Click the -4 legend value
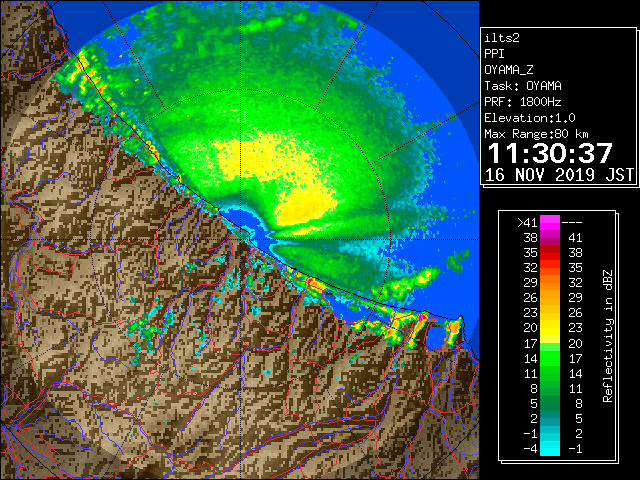The height and width of the screenshot is (480, 640). click(530, 449)
